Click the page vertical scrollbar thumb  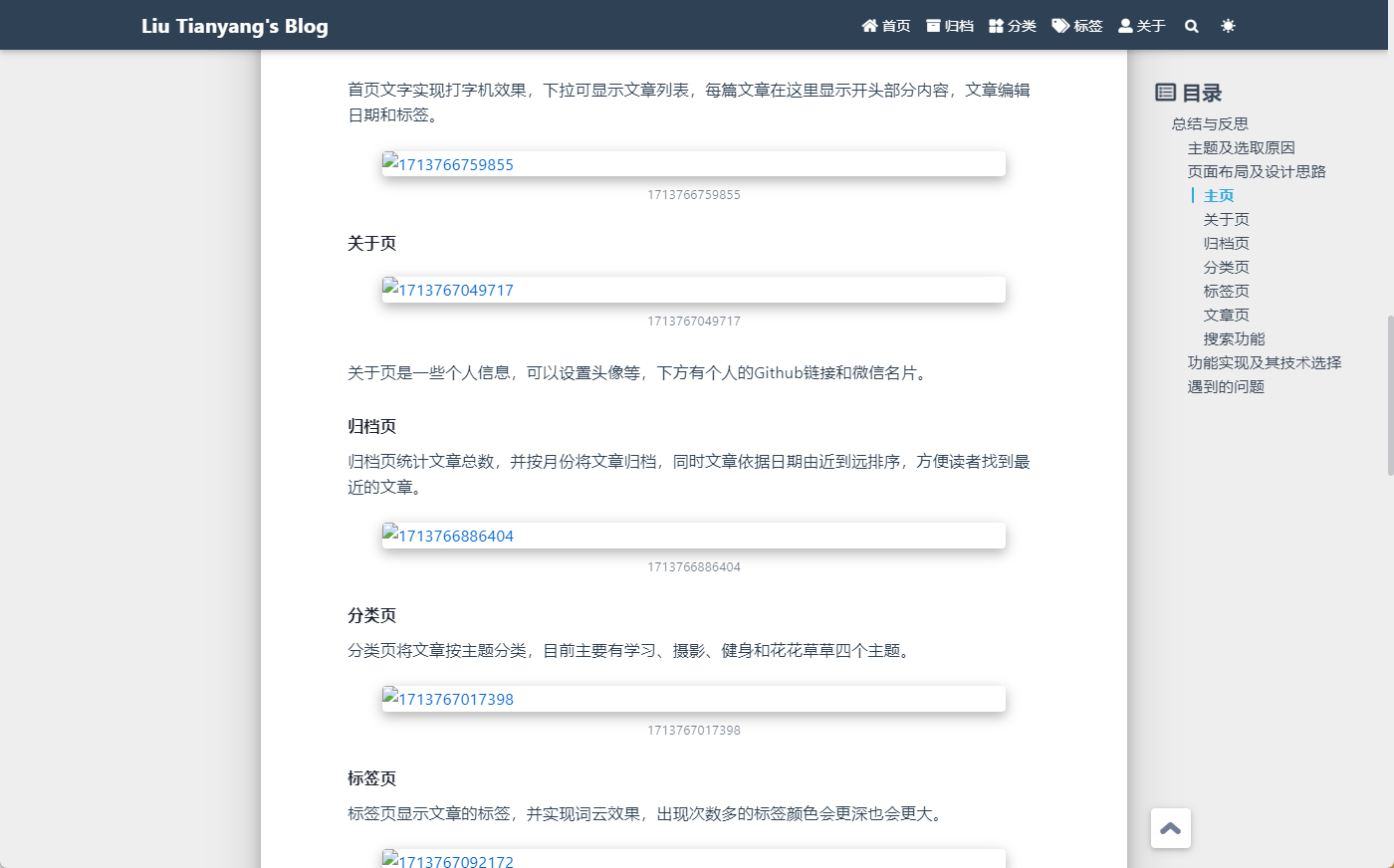click(1390, 396)
